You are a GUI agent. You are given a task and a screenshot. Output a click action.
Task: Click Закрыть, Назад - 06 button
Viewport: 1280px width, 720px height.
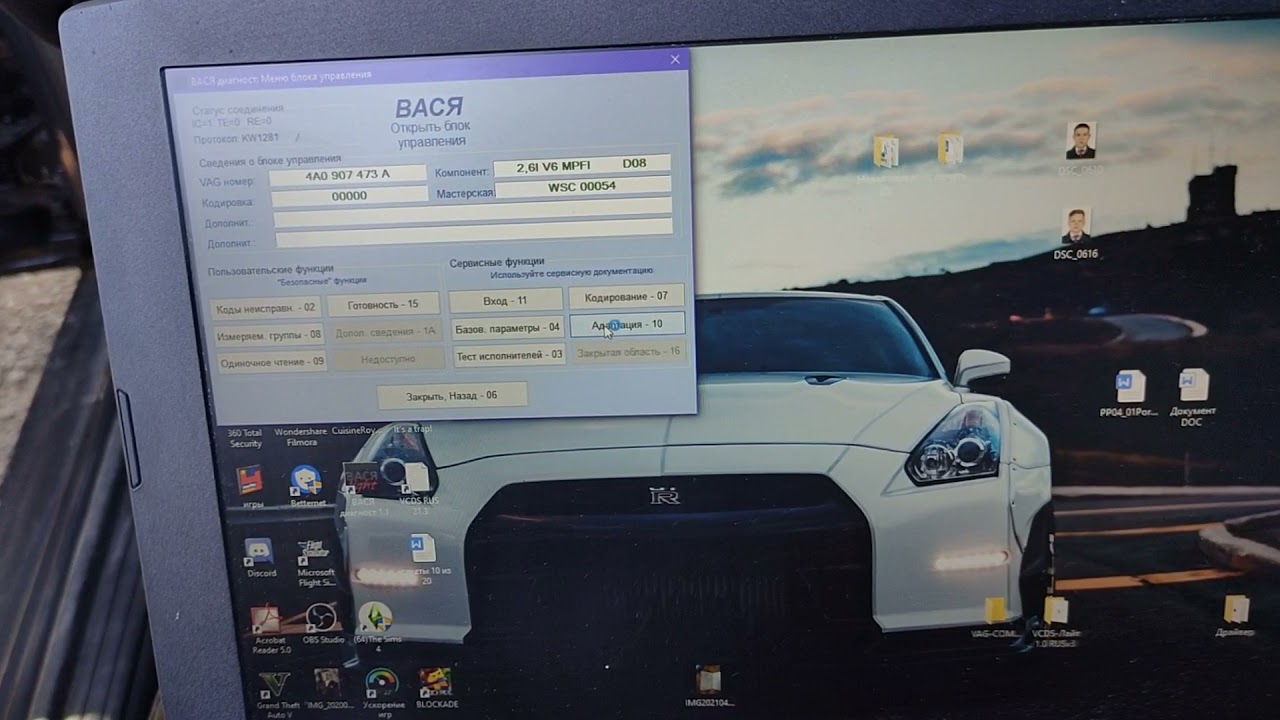click(452, 396)
